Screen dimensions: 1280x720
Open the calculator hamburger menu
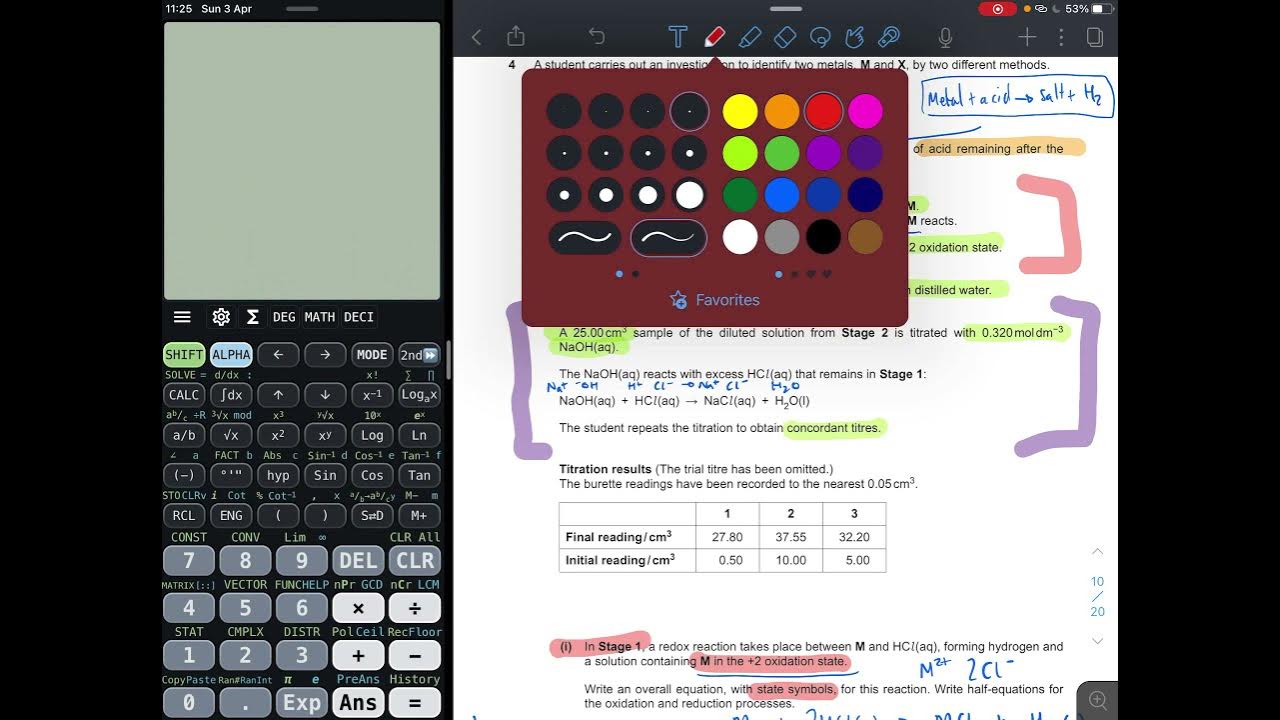(x=182, y=317)
